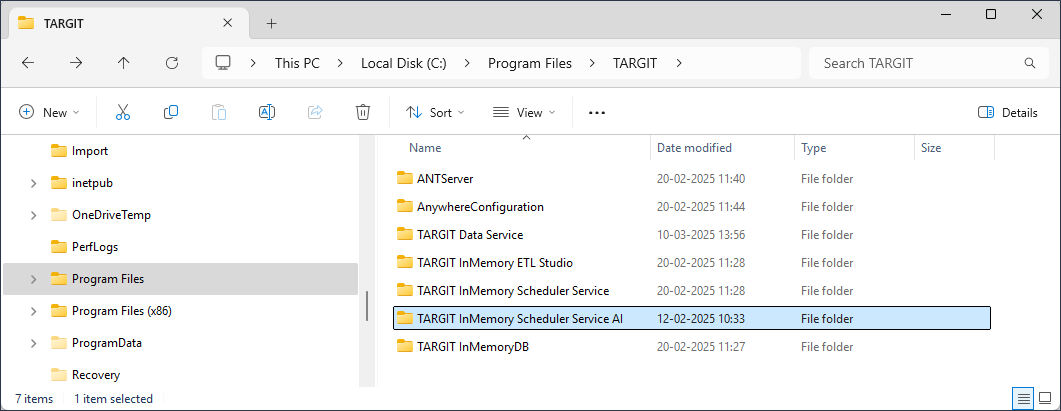Refresh the current folder view
Image resolution: width=1061 pixels, height=411 pixels.
[172, 63]
